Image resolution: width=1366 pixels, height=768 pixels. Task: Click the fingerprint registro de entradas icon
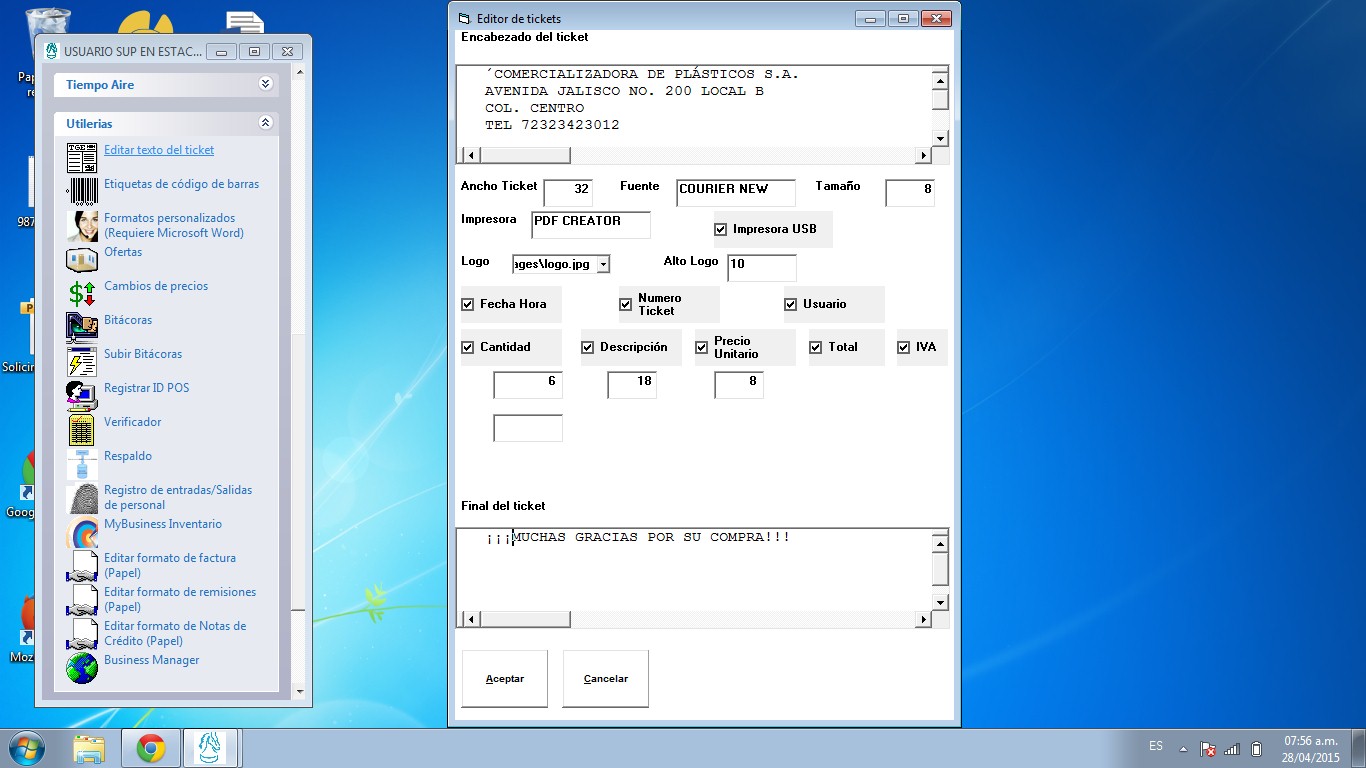pyautogui.click(x=82, y=498)
